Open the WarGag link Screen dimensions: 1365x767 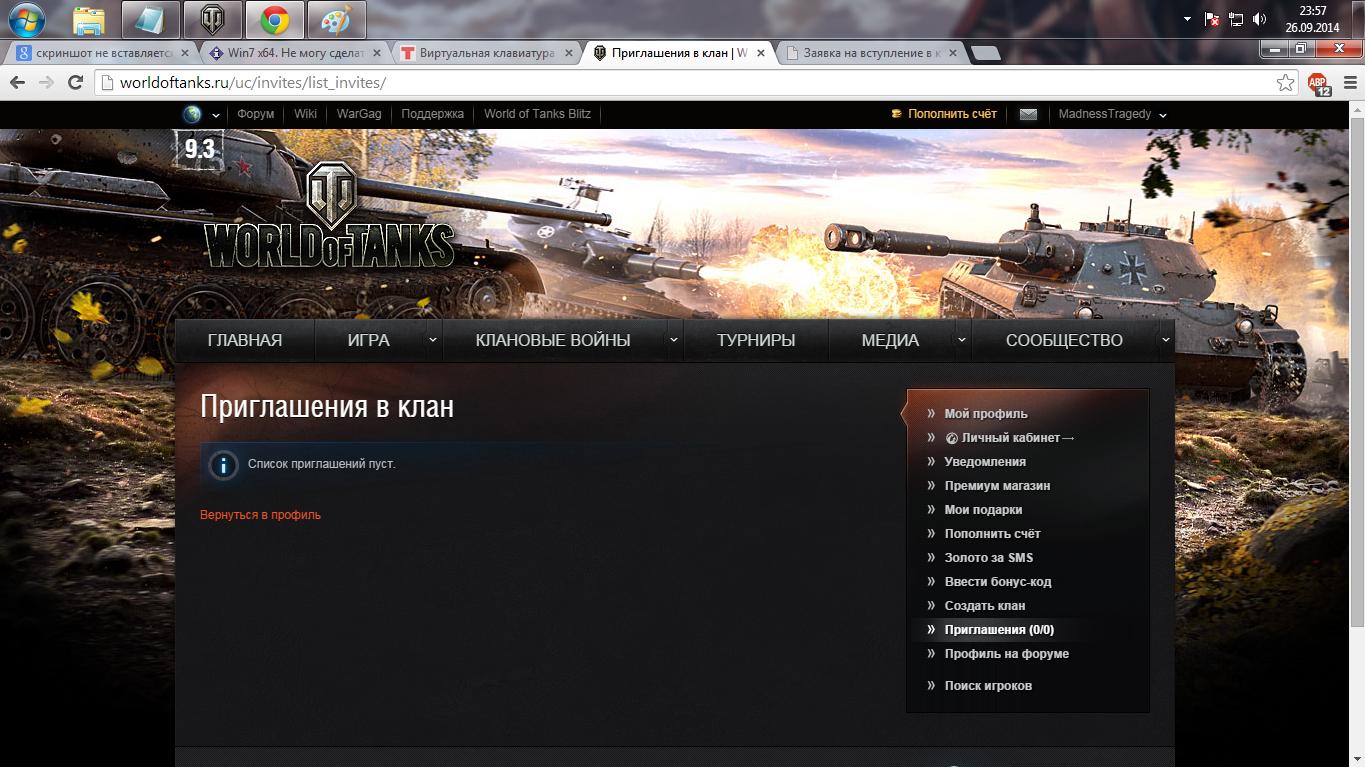[x=359, y=114]
